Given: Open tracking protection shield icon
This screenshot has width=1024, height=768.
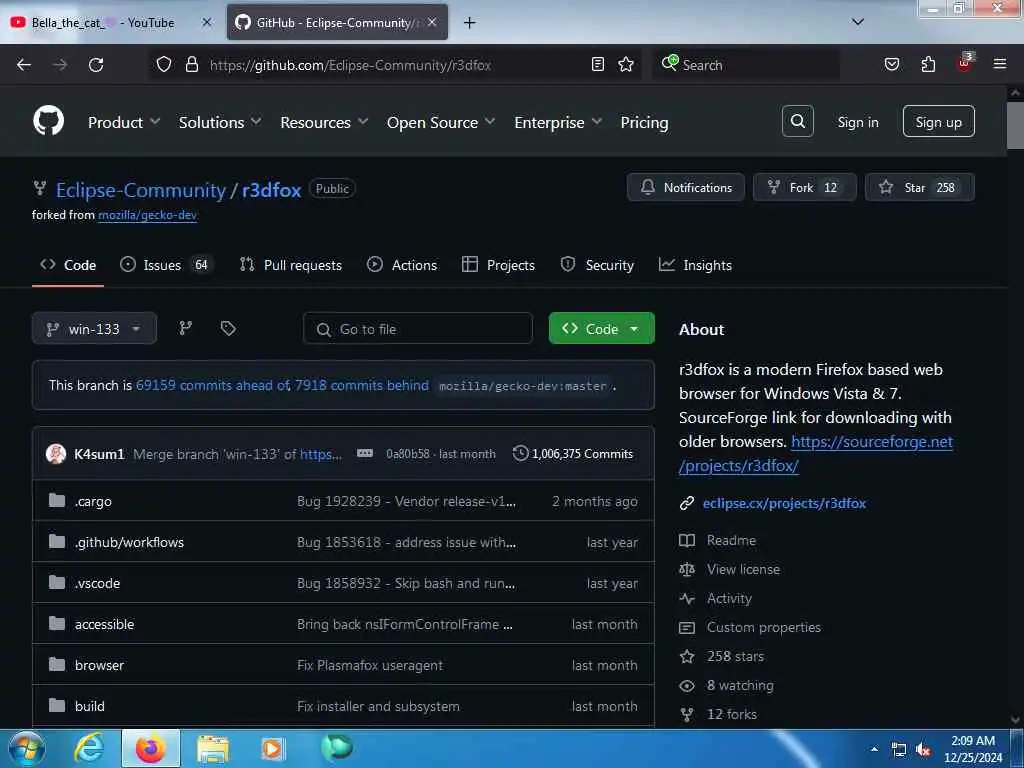Looking at the screenshot, I should point(164,65).
